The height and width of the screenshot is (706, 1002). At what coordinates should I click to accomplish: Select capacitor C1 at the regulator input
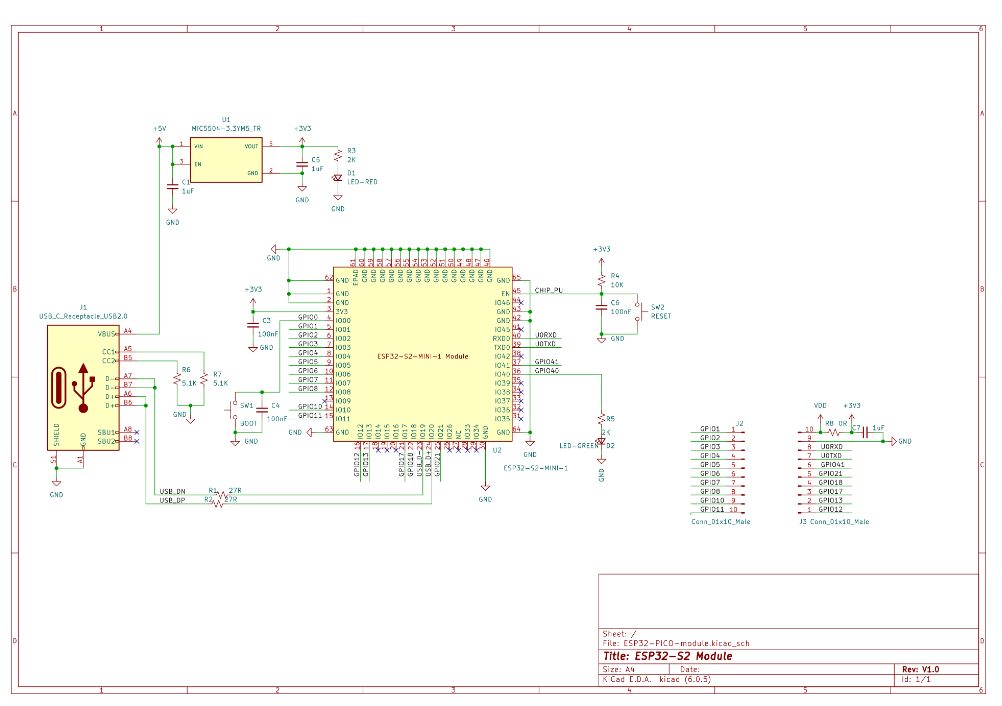click(x=172, y=187)
